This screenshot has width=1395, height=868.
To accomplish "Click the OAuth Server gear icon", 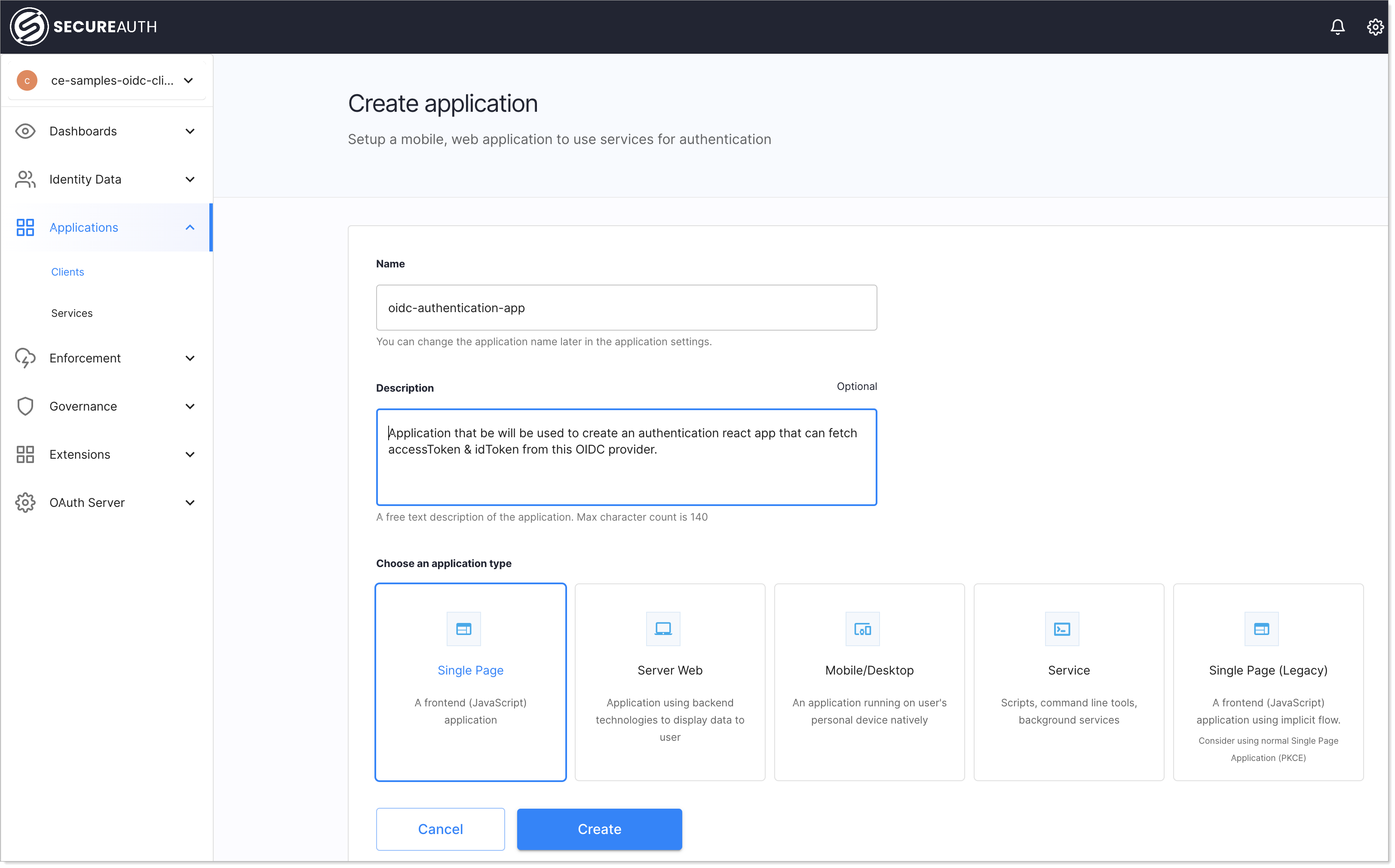I will pyautogui.click(x=25, y=503).
